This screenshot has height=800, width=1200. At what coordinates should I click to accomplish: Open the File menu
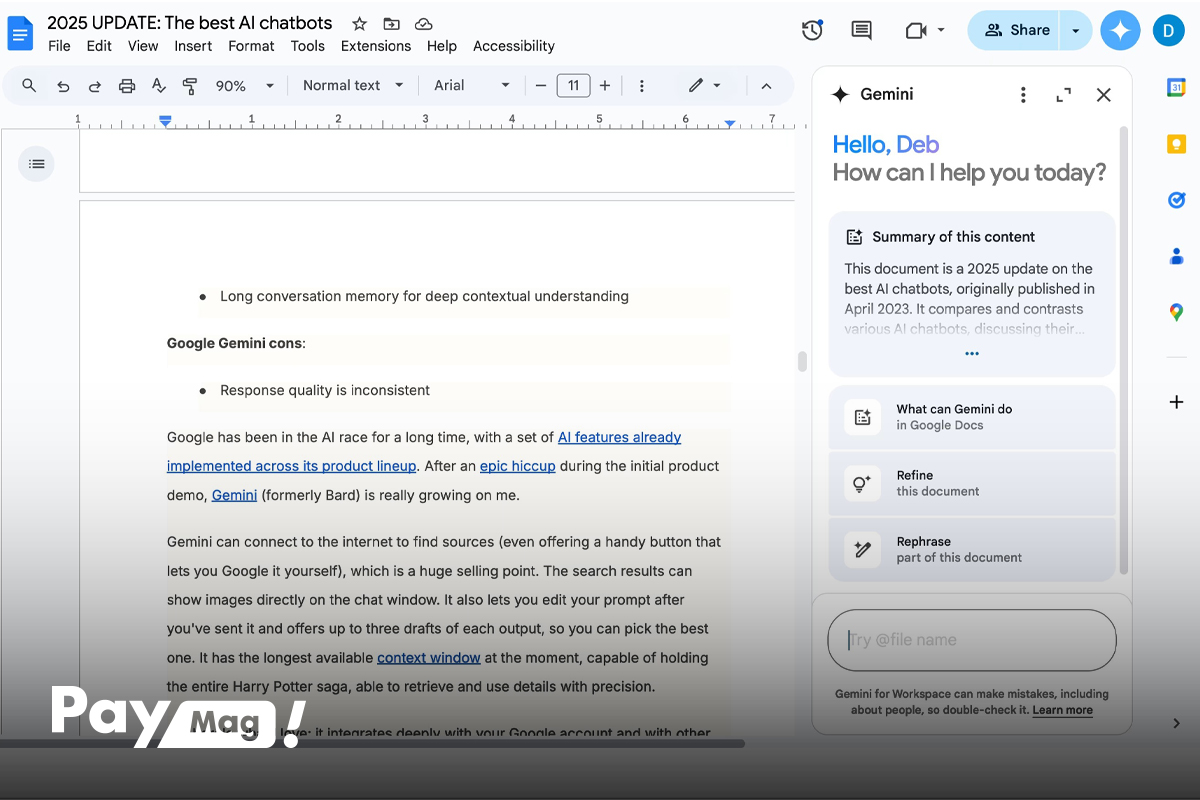pos(59,46)
